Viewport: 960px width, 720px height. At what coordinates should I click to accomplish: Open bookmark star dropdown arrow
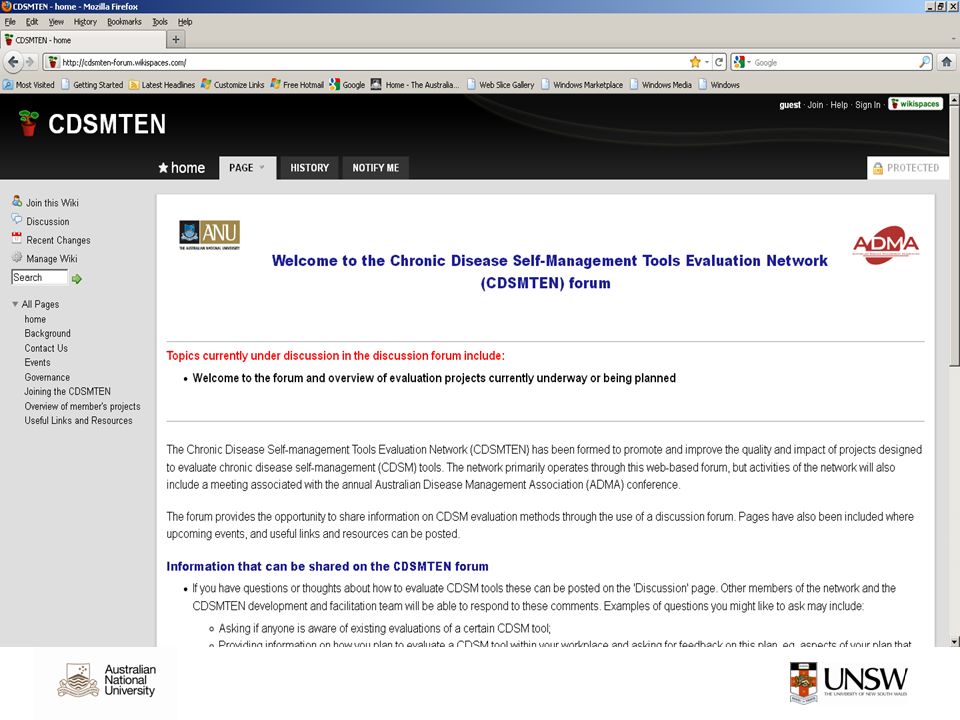click(x=707, y=62)
